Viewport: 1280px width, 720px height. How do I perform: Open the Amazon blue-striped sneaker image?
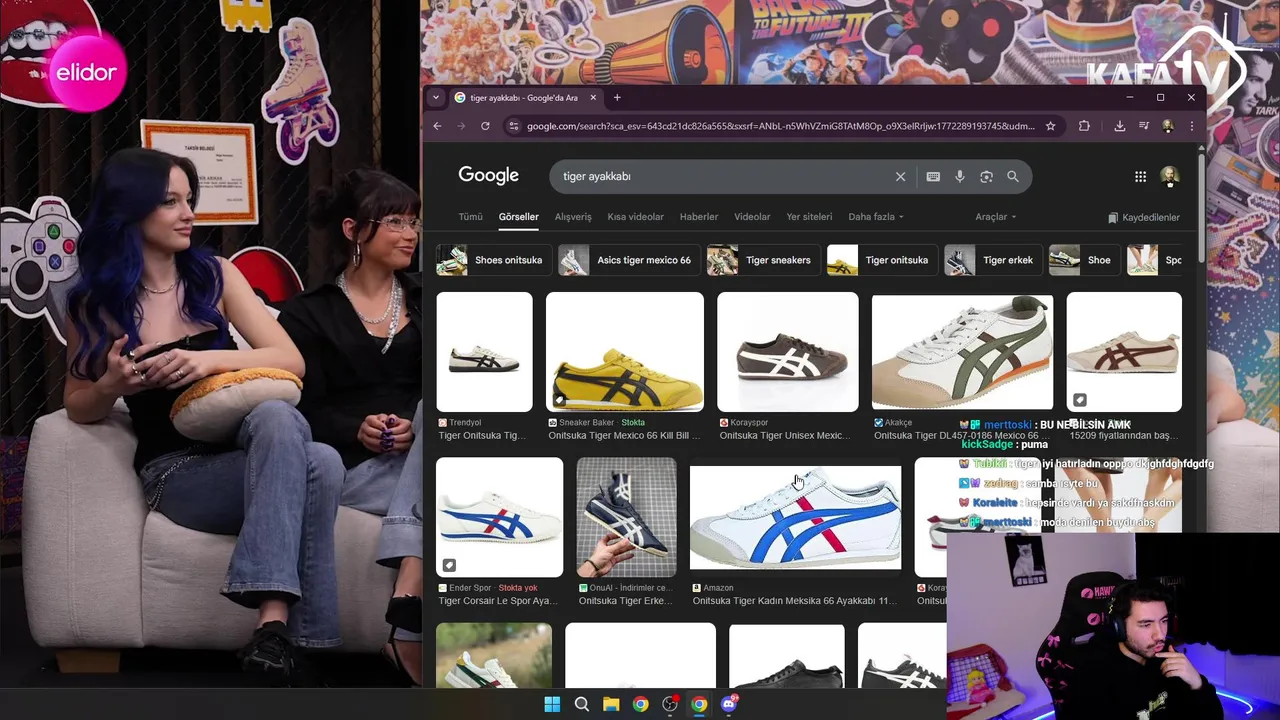tap(795, 517)
